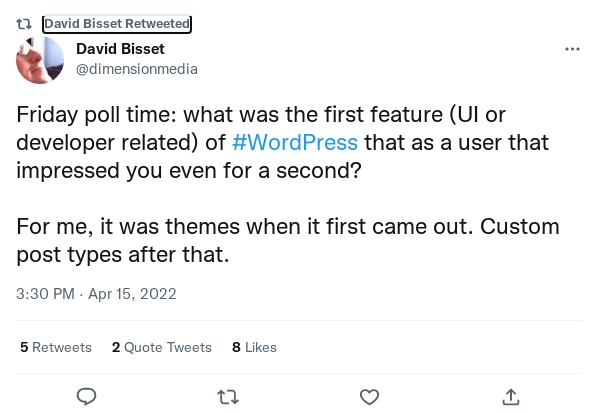Like the tweet with the heart icon

(370, 397)
